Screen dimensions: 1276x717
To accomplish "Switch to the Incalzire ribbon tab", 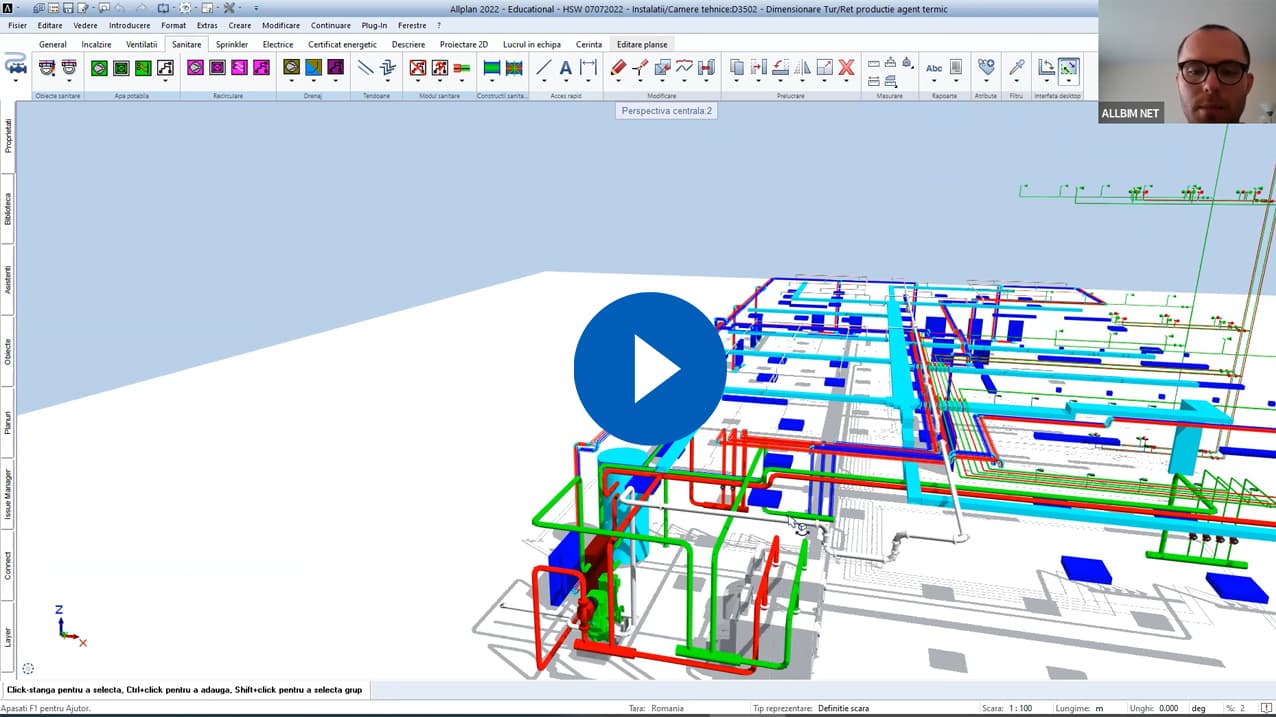I will 96,44.
